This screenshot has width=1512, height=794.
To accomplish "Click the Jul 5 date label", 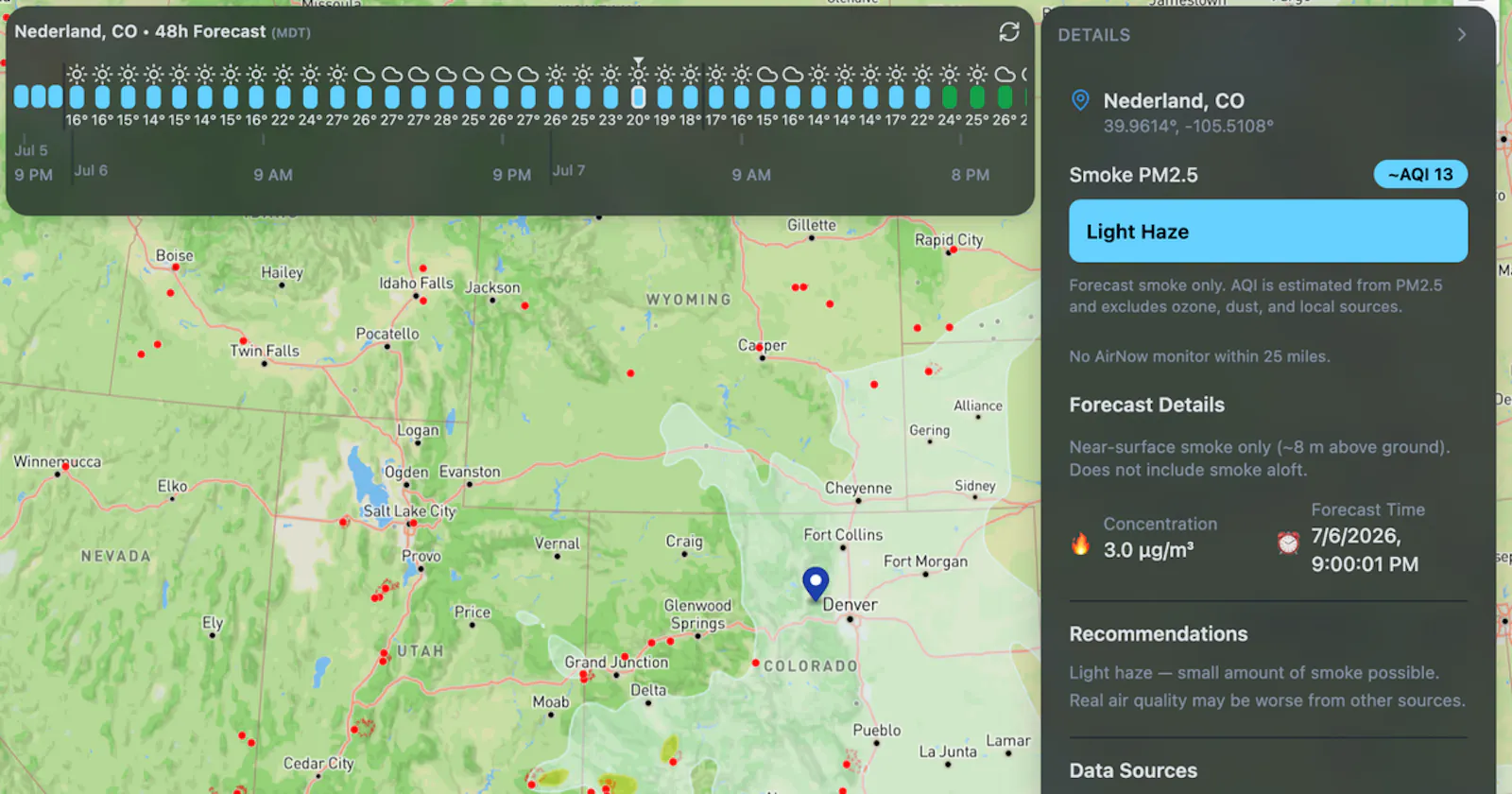I will click(x=30, y=150).
